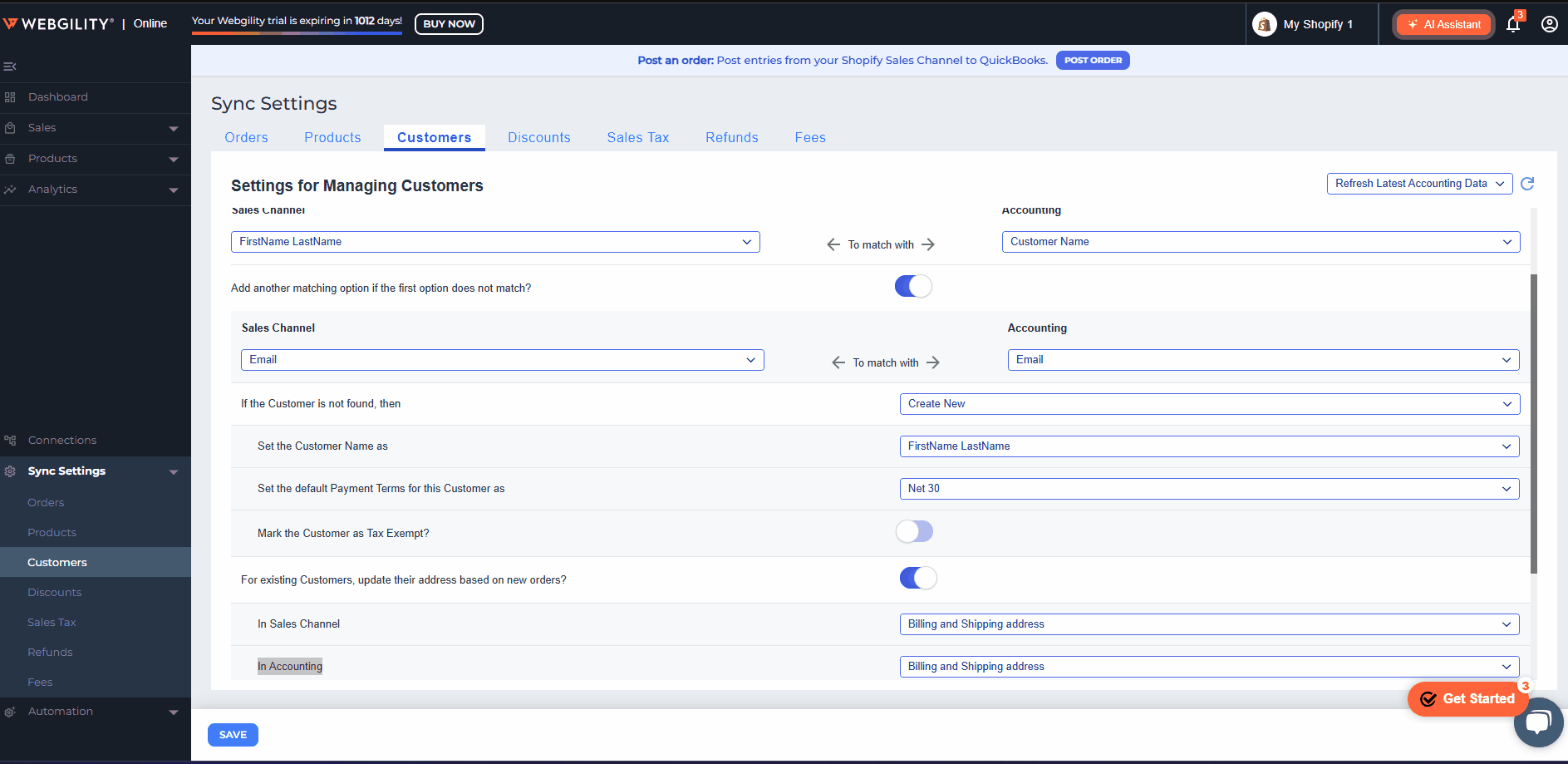Click the SAVE button
This screenshot has height=764, width=1568.
coord(233,735)
